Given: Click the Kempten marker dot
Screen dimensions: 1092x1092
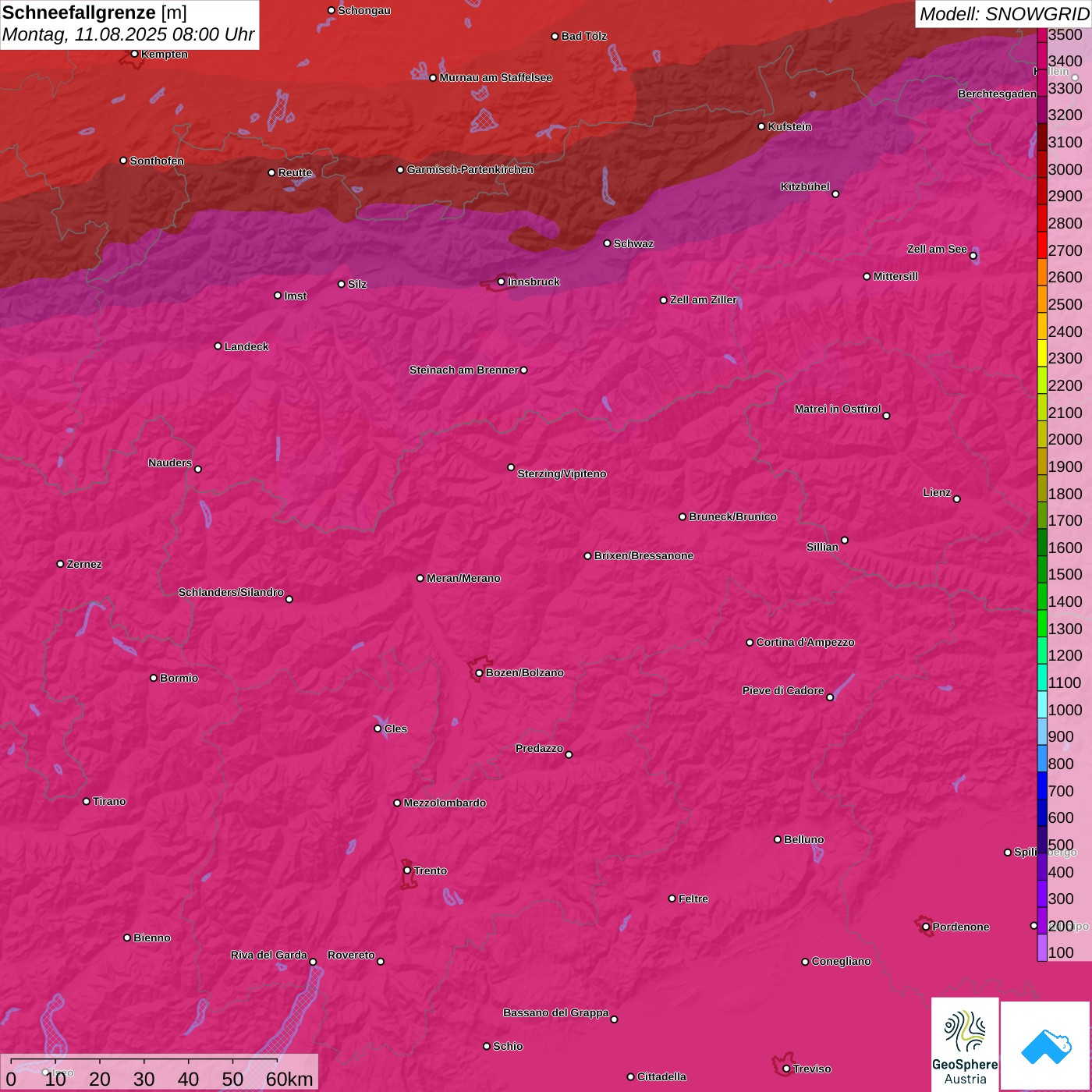Looking at the screenshot, I should (134, 54).
